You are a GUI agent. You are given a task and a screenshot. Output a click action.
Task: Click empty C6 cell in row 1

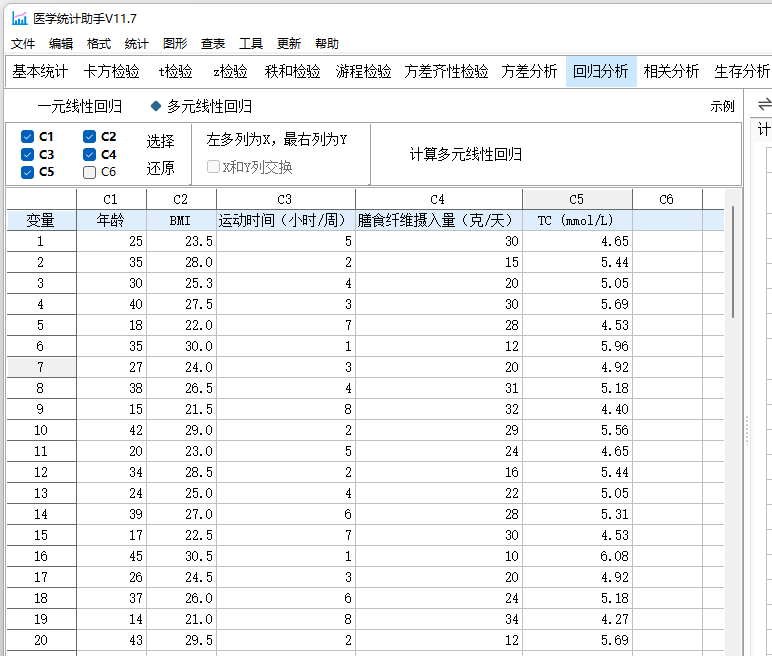(667, 241)
